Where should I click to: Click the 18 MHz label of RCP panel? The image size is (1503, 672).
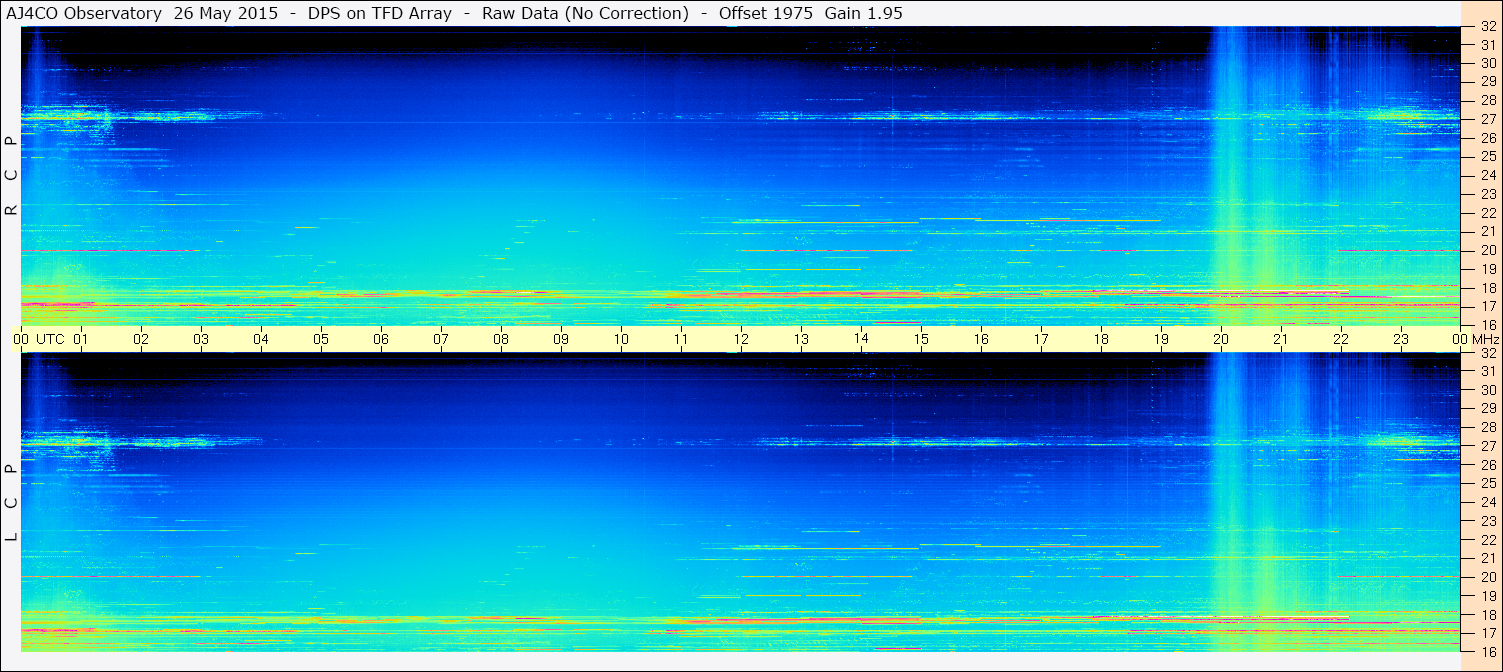[x=1488, y=288]
